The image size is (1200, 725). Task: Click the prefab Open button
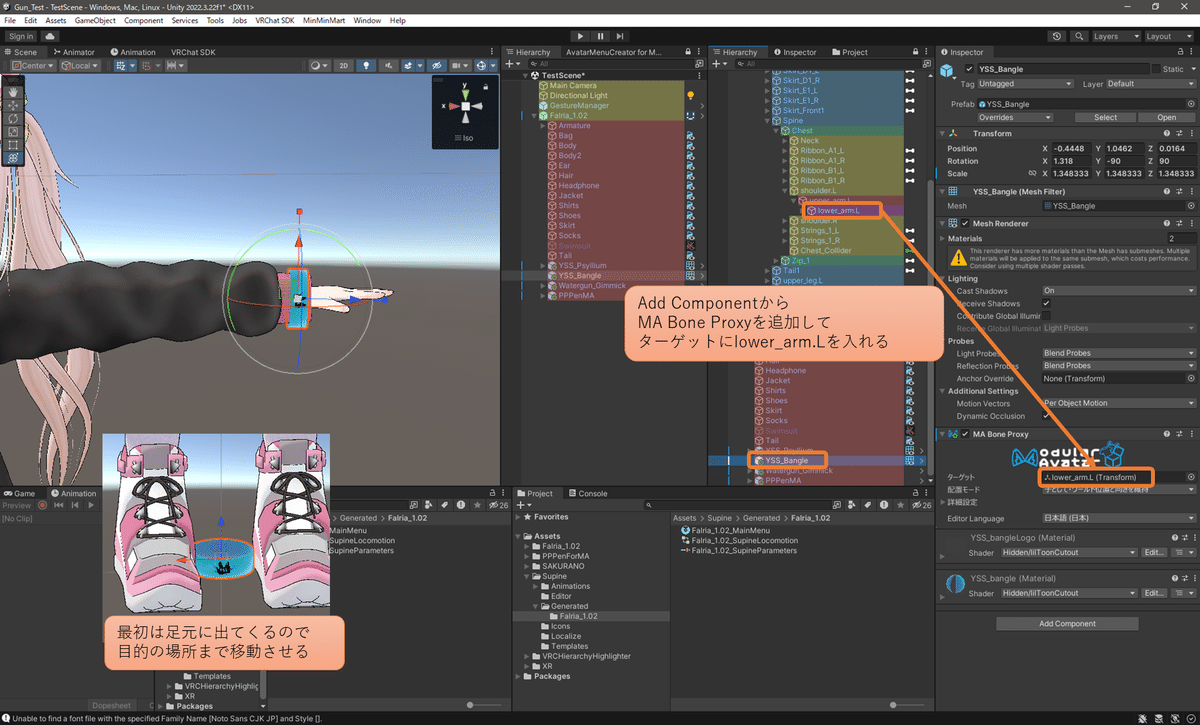pyautogui.click(x=1167, y=117)
